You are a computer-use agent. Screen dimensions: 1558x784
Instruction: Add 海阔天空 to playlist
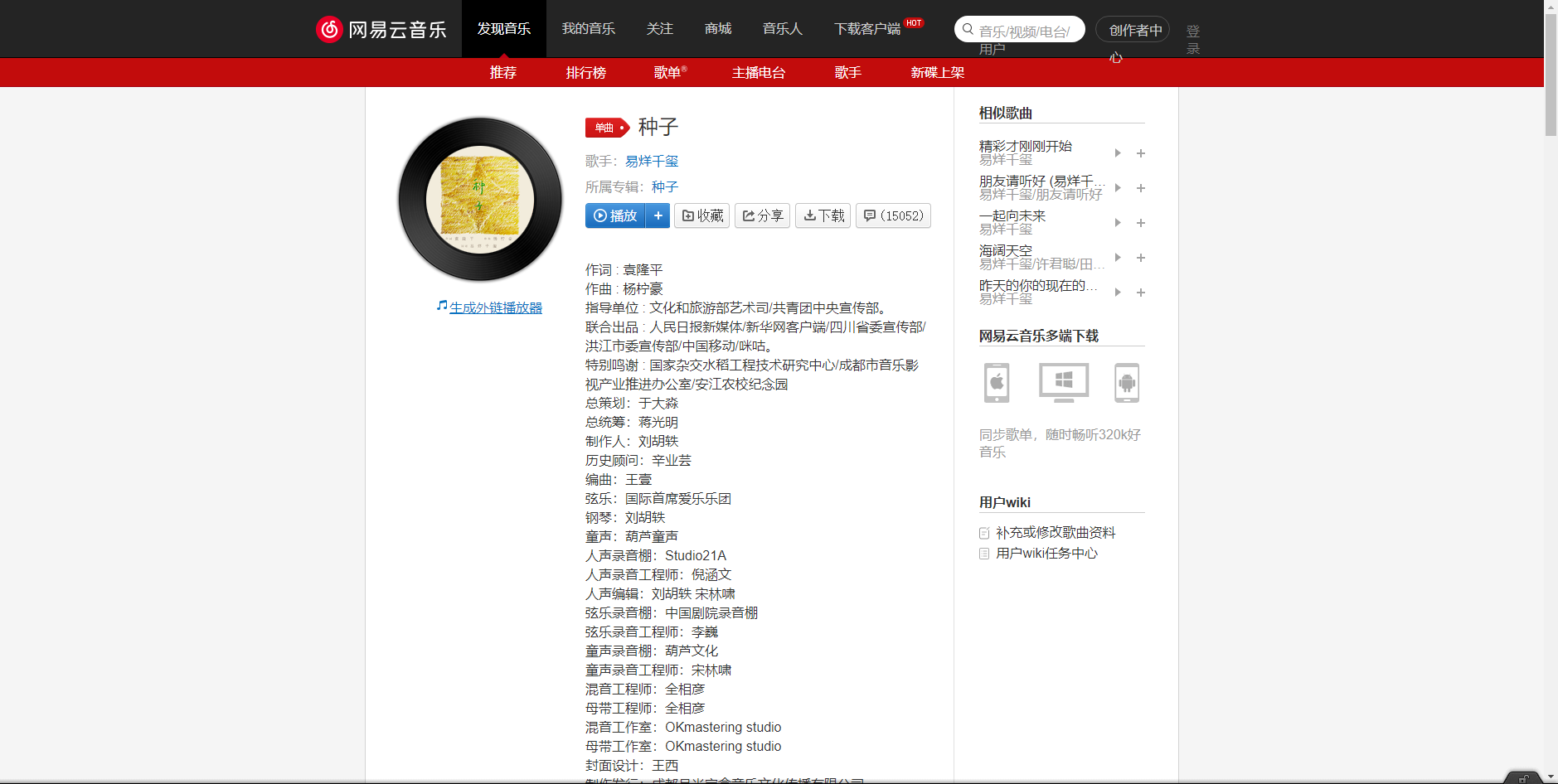pos(1141,258)
